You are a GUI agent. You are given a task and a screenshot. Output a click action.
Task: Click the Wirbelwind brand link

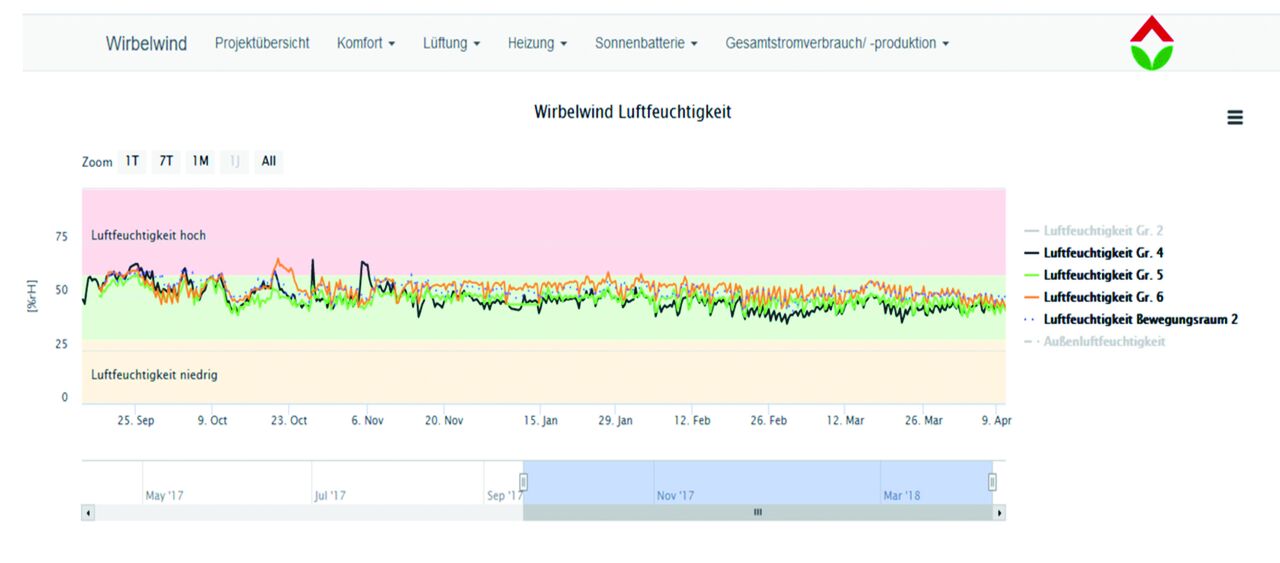[x=146, y=44]
